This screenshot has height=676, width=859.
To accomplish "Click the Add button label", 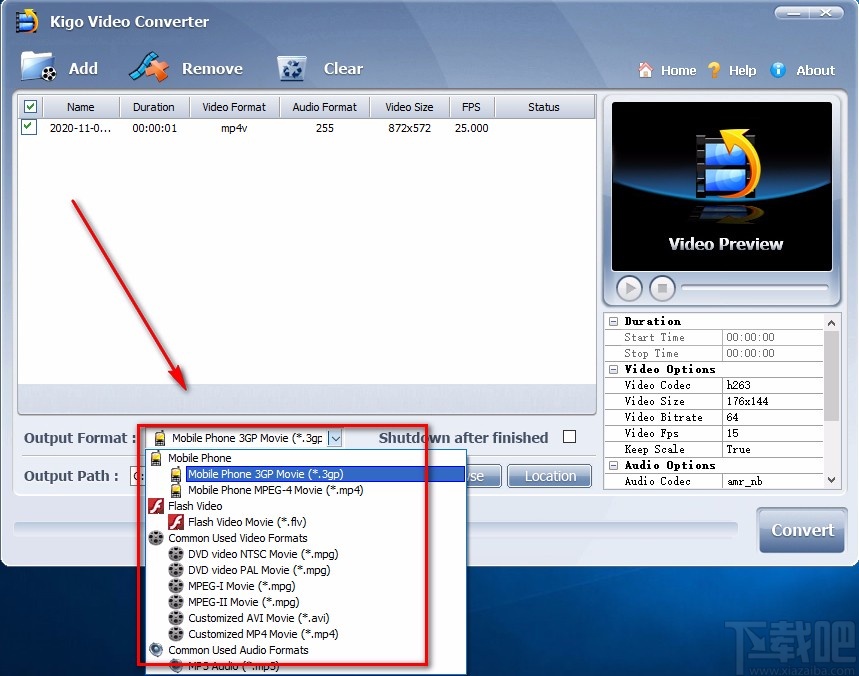I will tap(83, 68).
